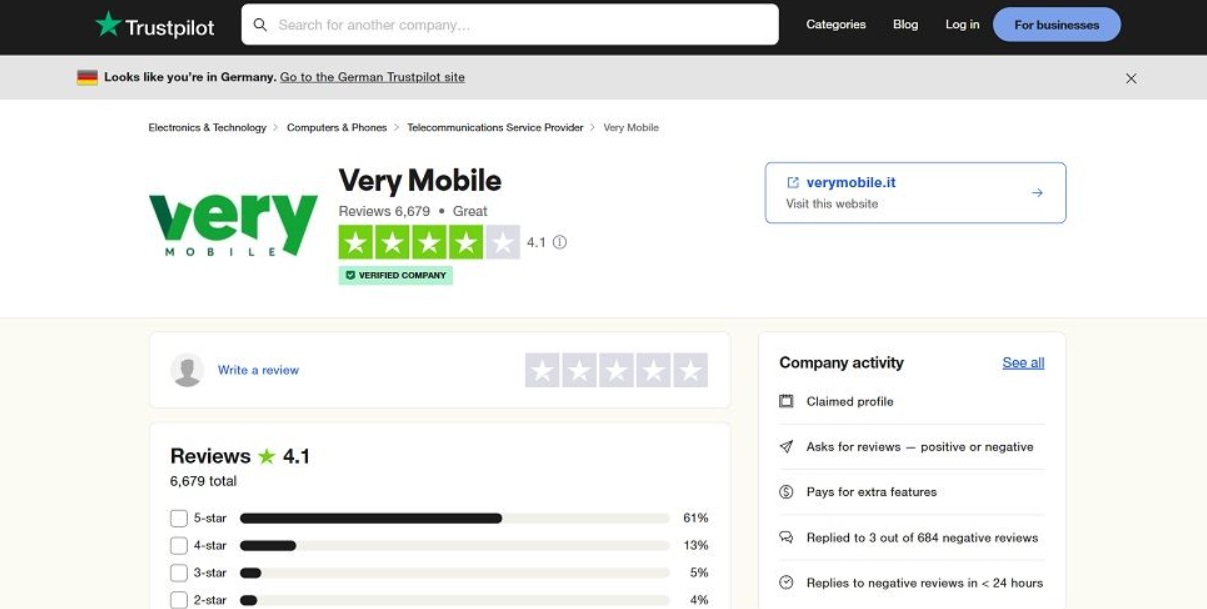Click the Replies in 24 hours clock icon
Viewport: 1207px width, 609px height.
[786, 582]
